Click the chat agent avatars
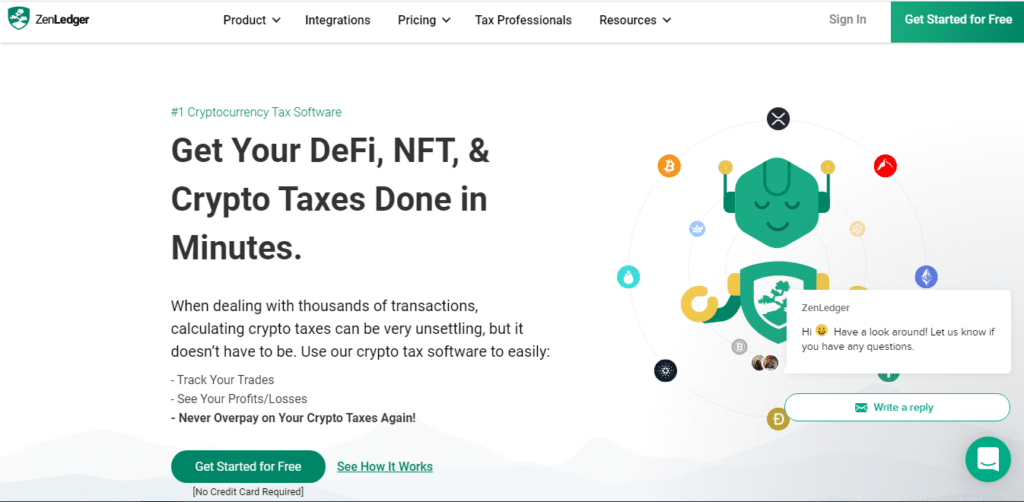The width and height of the screenshot is (1024, 502). click(765, 363)
